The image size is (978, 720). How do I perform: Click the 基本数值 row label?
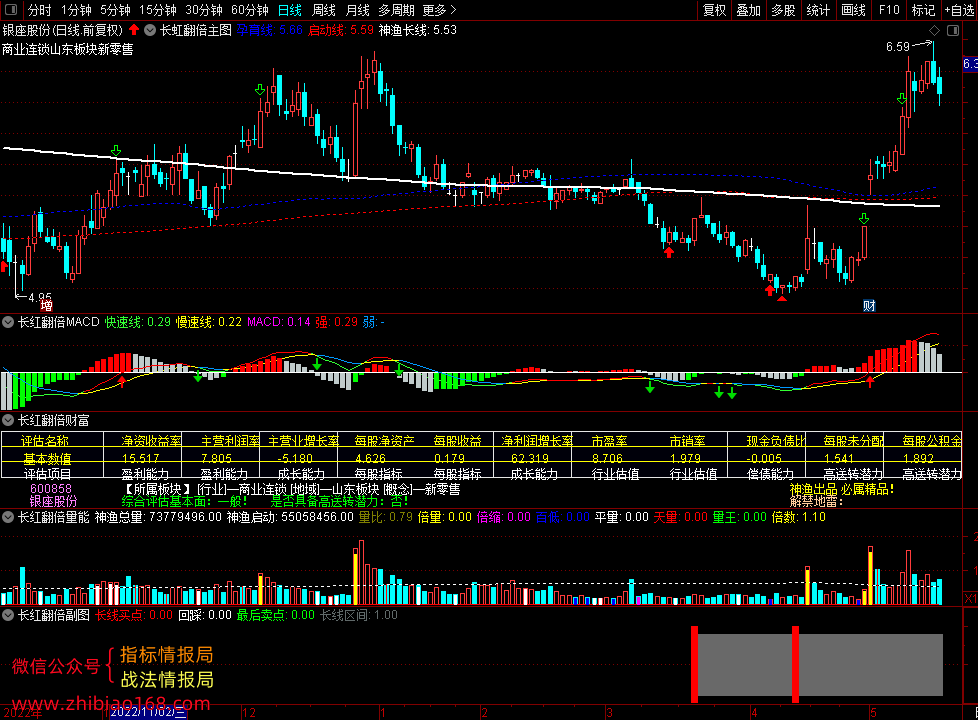pos(47,458)
